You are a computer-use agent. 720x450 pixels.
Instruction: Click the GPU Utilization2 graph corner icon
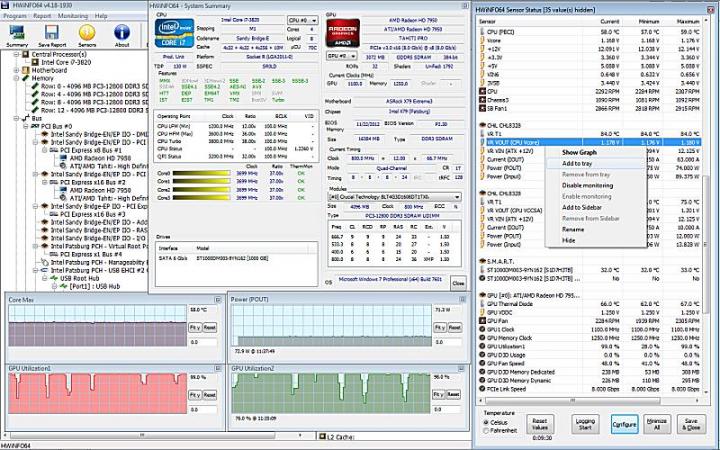pyautogui.click(x=461, y=369)
